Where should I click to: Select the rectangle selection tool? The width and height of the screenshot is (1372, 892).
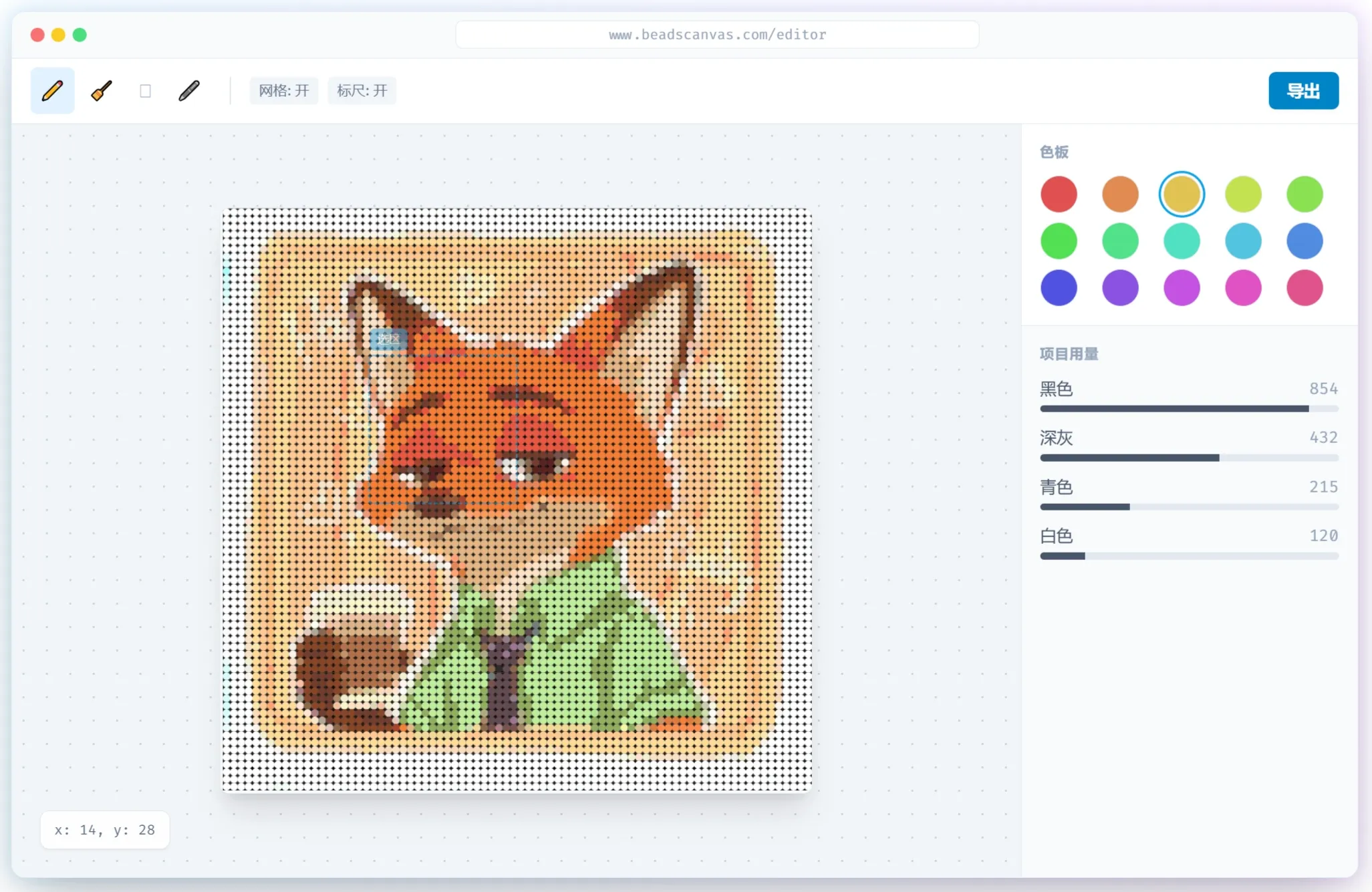(x=145, y=91)
